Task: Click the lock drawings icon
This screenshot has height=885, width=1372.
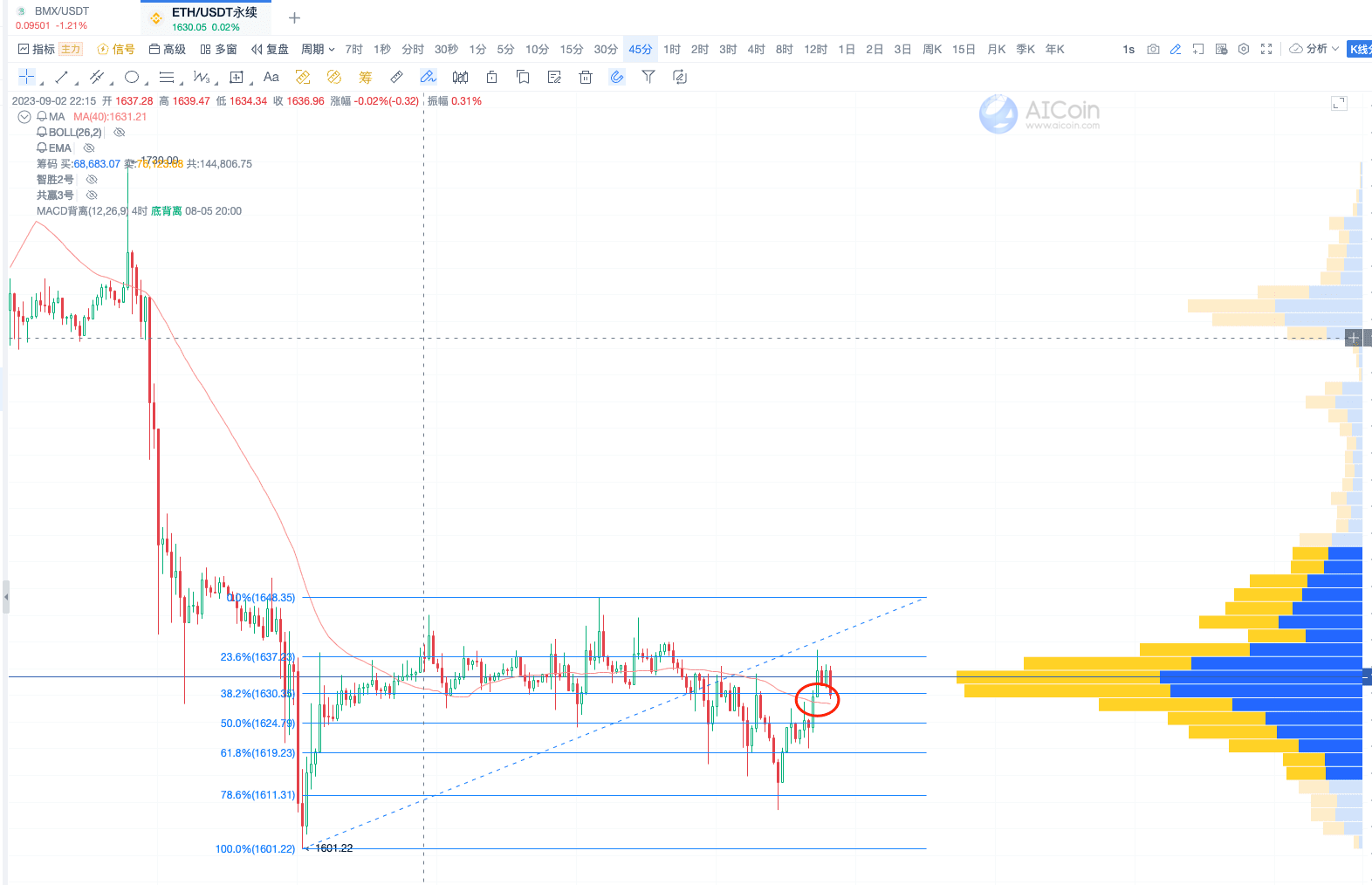Action: click(491, 77)
